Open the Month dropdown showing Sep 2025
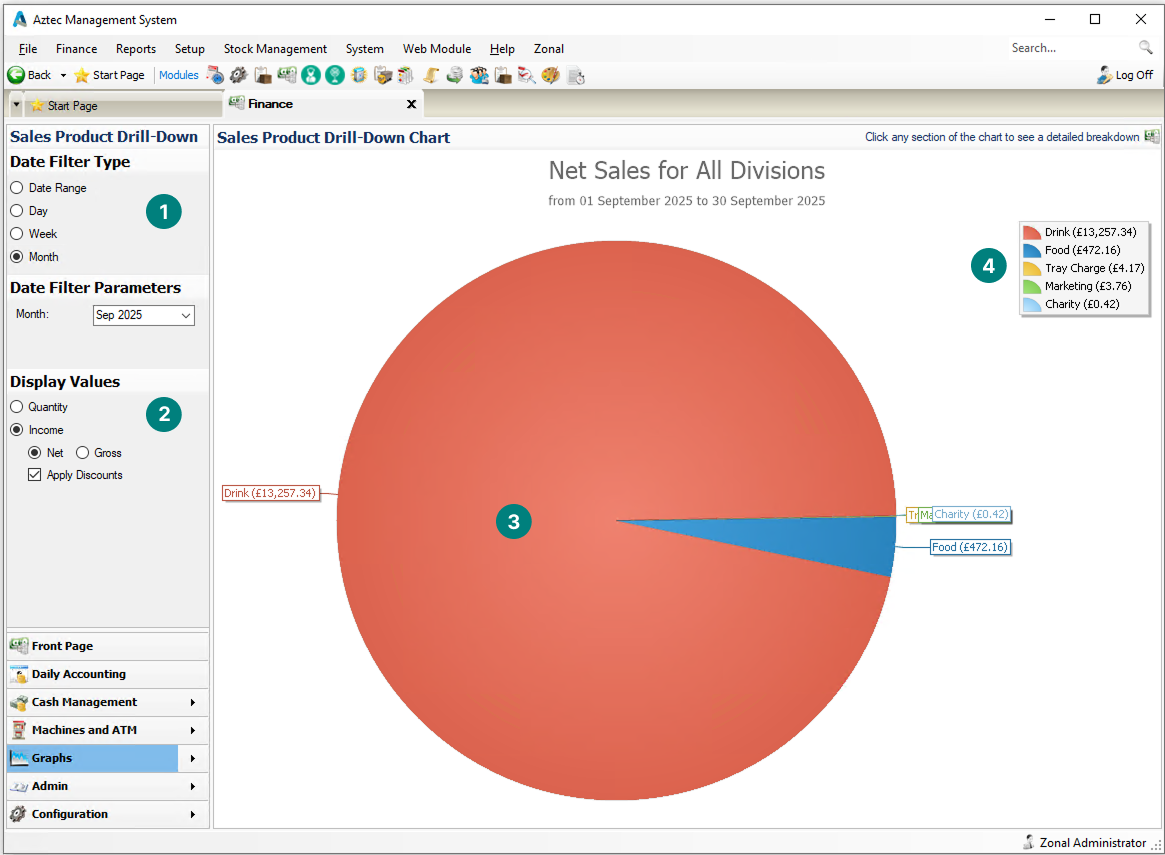 [x=144, y=315]
